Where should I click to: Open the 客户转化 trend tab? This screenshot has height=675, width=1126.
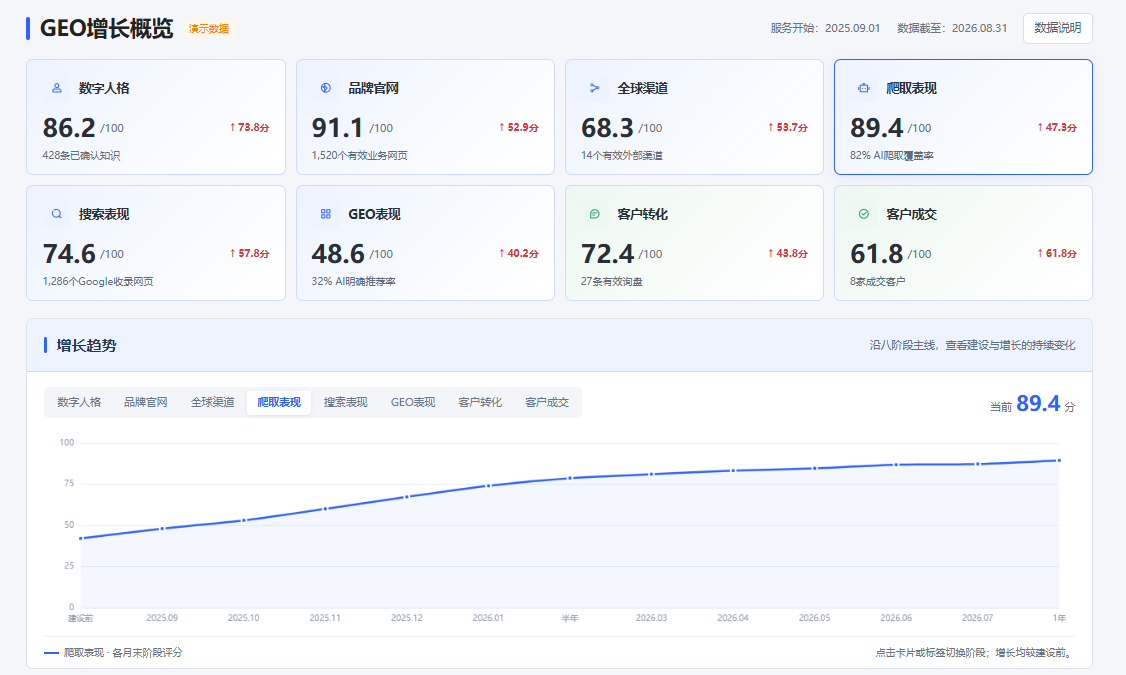(x=480, y=402)
